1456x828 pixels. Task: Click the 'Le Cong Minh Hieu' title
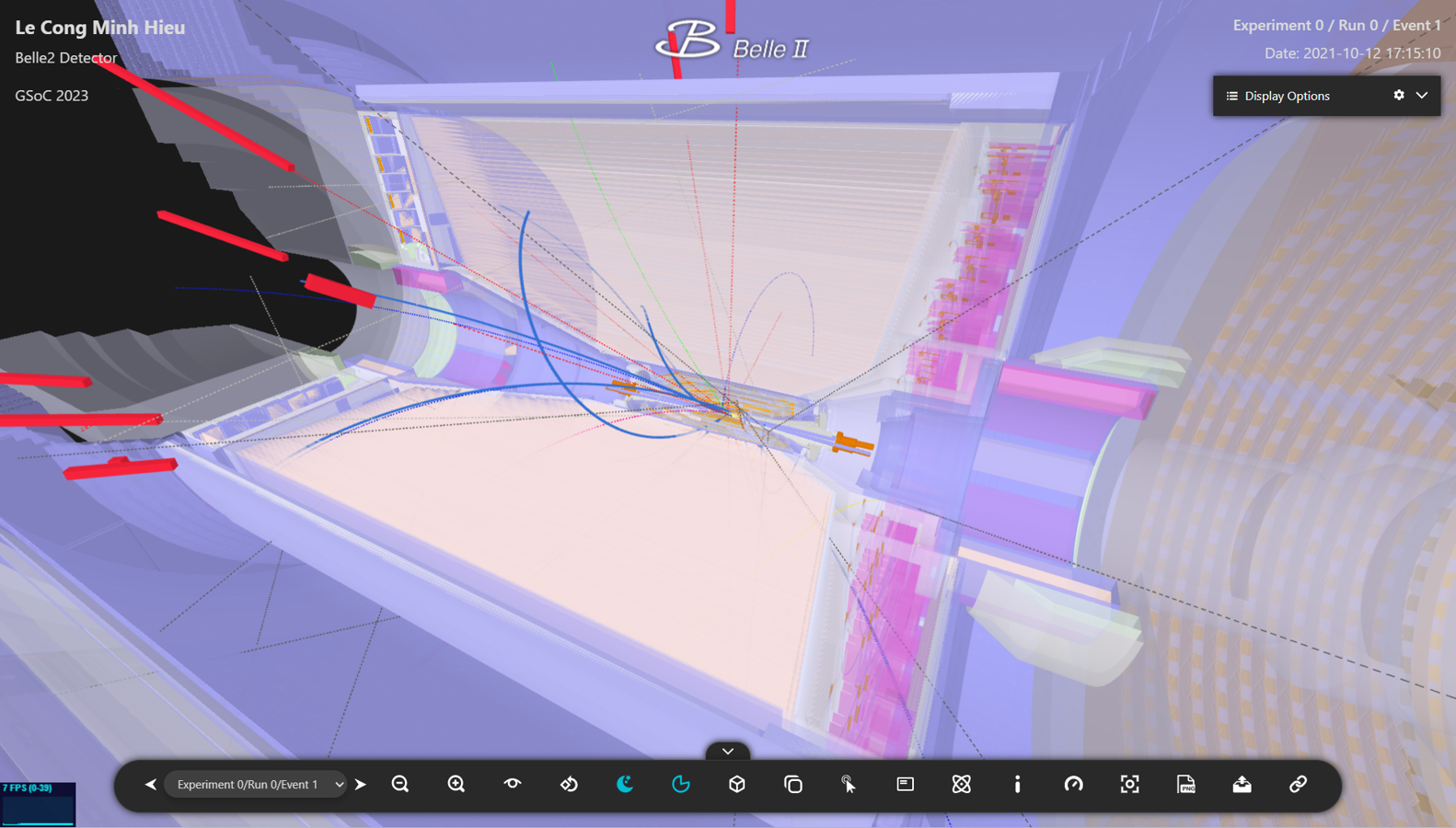point(100,28)
